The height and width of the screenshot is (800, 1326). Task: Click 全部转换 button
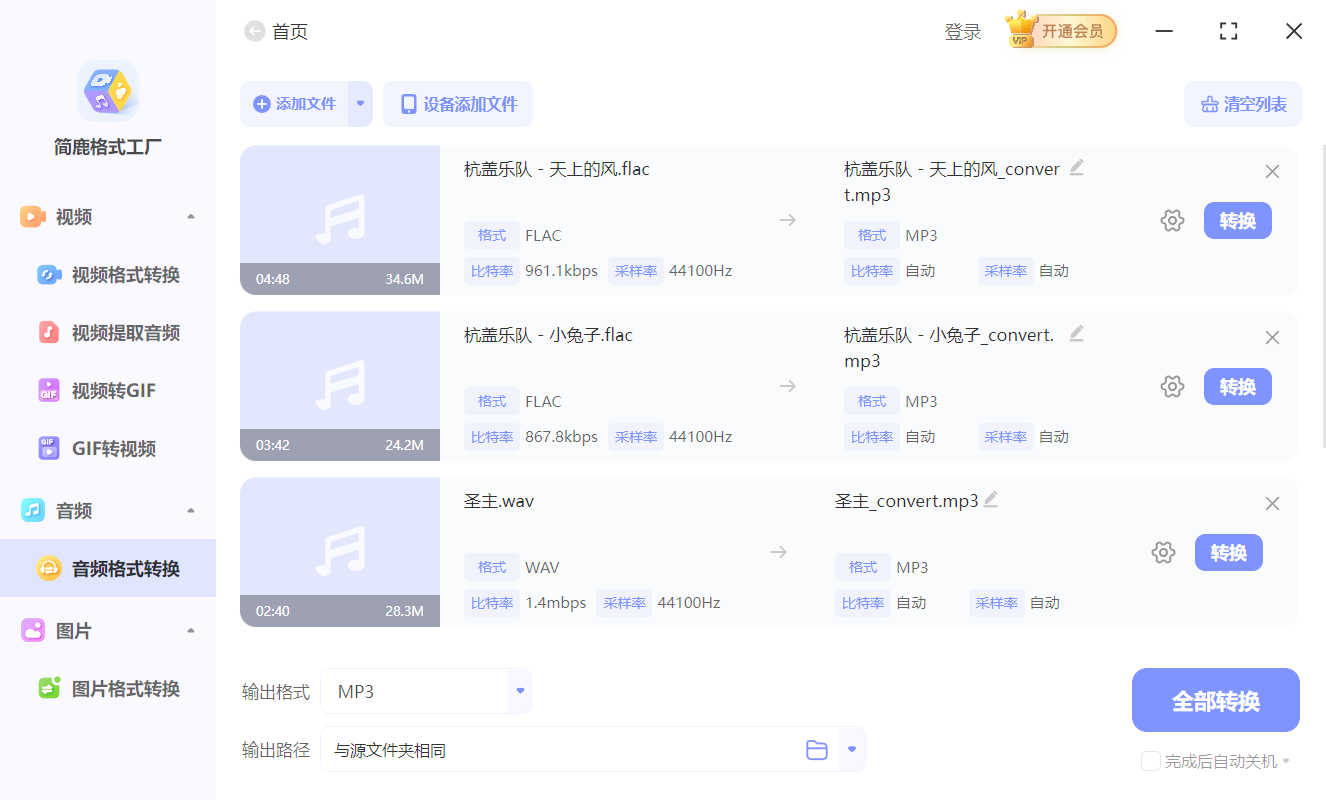(1216, 700)
